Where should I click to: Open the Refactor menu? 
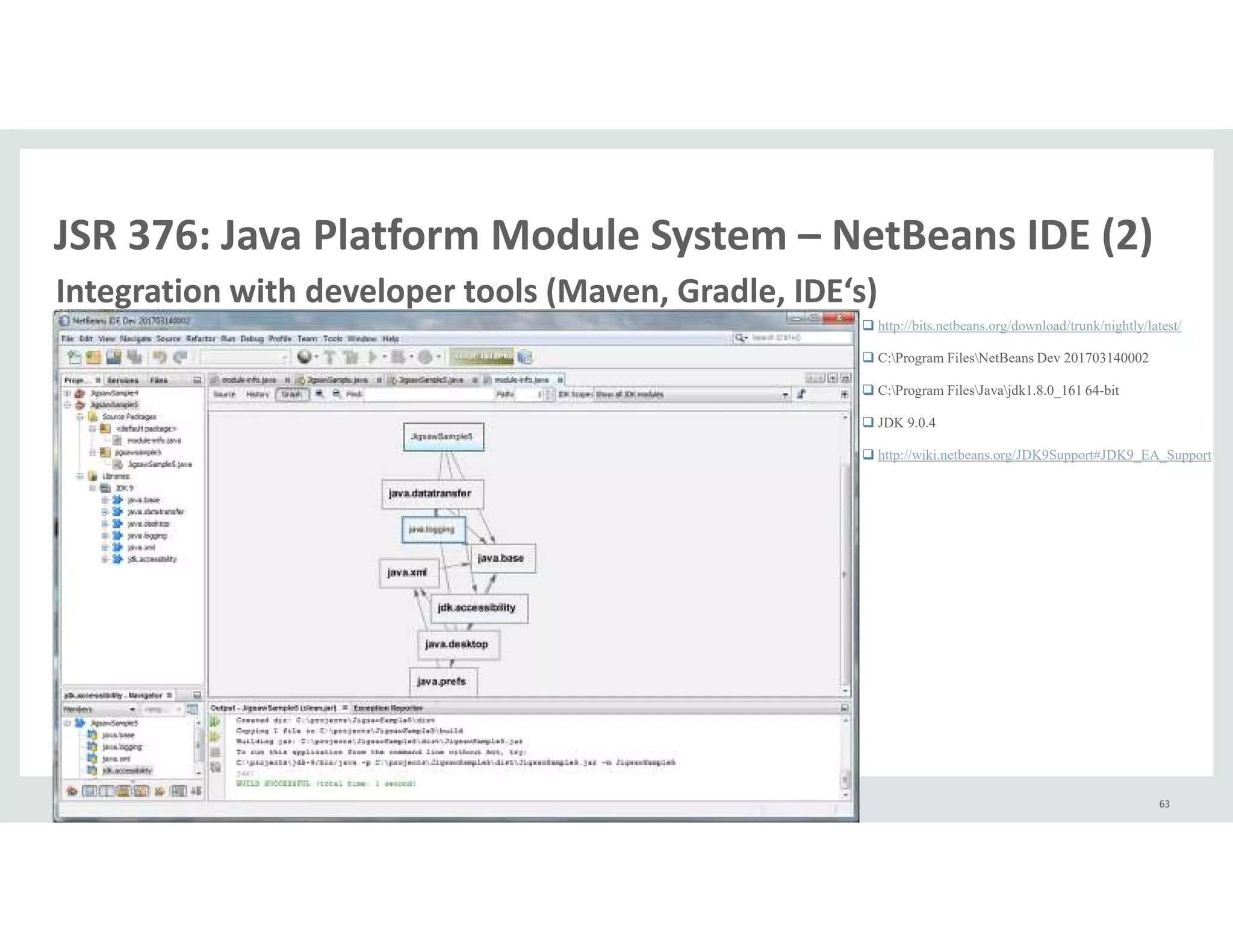pyautogui.click(x=200, y=339)
